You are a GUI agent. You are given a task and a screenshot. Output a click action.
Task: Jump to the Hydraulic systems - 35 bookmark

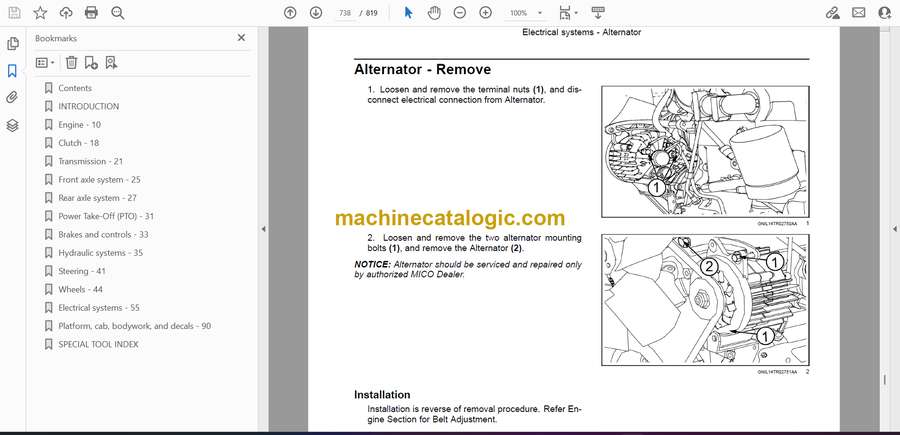(x=100, y=253)
